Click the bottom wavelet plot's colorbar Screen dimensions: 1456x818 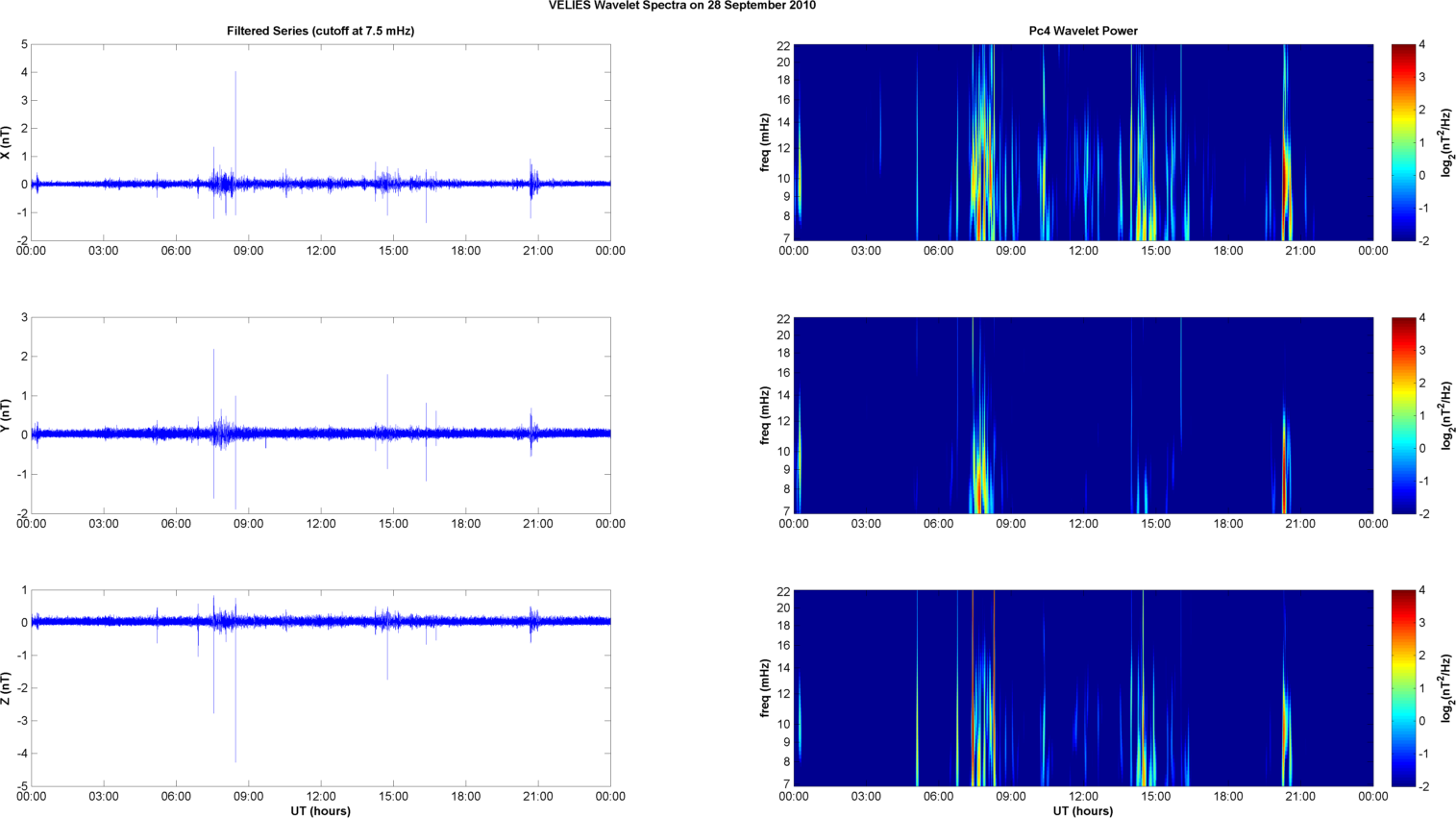[x=1403, y=688]
